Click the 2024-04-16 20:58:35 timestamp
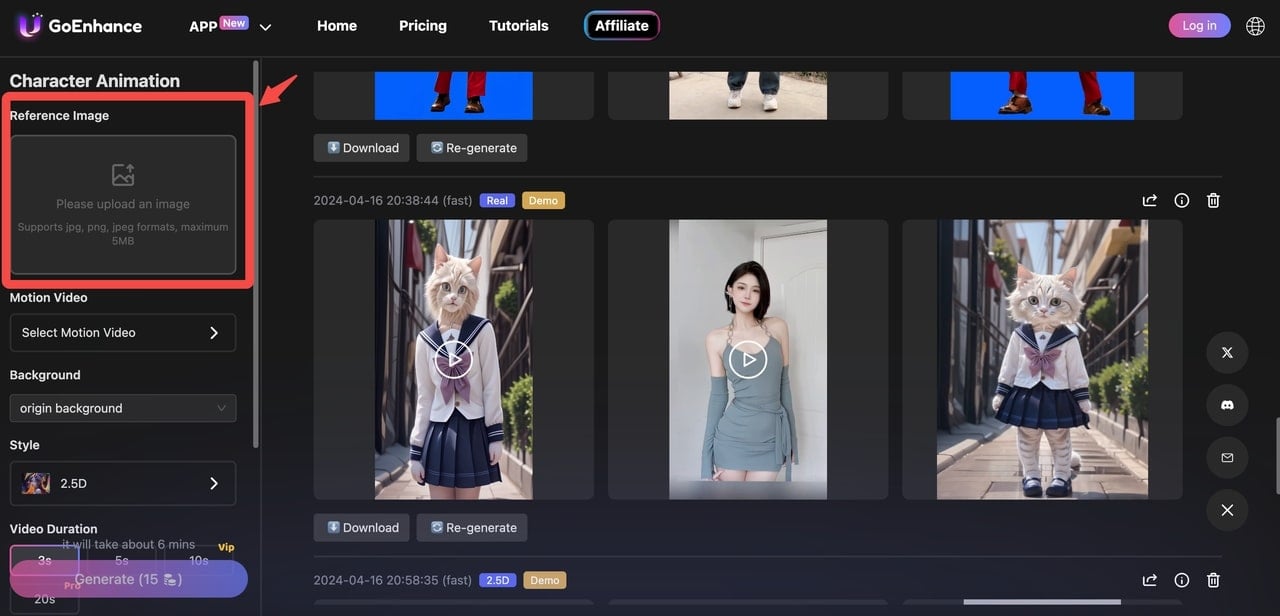 coord(378,580)
